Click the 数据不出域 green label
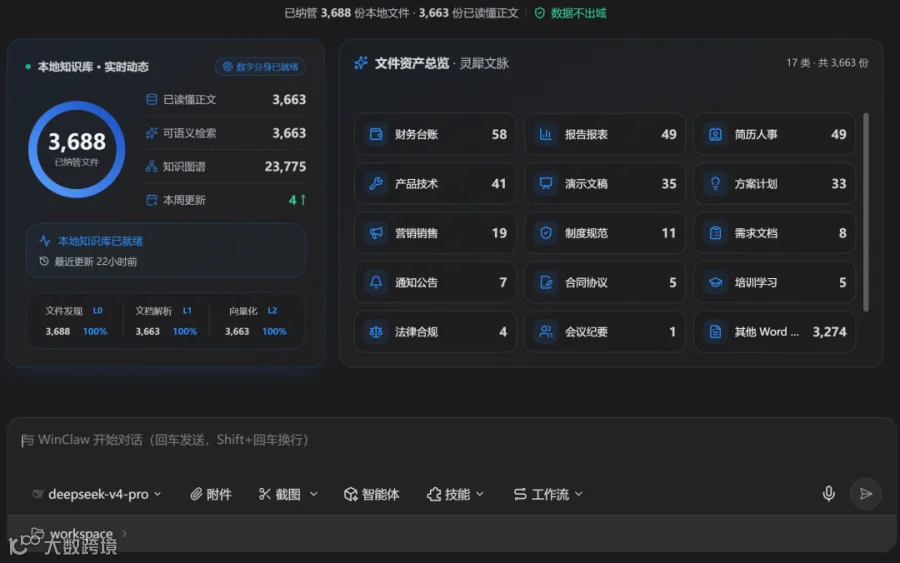900x563 pixels. pos(578,13)
